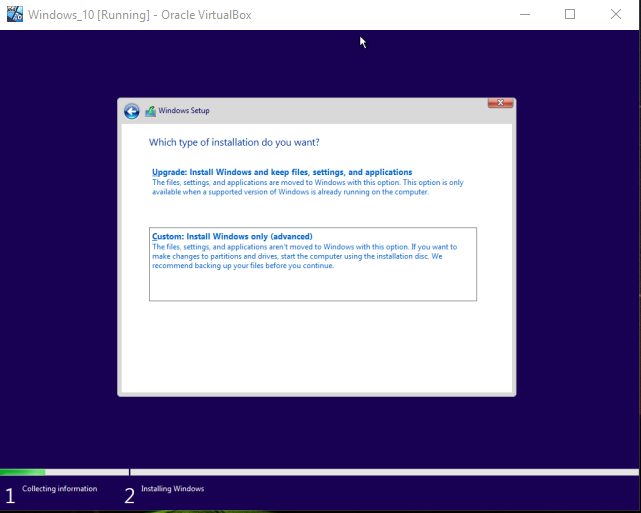The width and height of the screenshot is (641, 513).
Task: Select Custom: Install Windows only (advanced)
Action: [x=232, y=236]
